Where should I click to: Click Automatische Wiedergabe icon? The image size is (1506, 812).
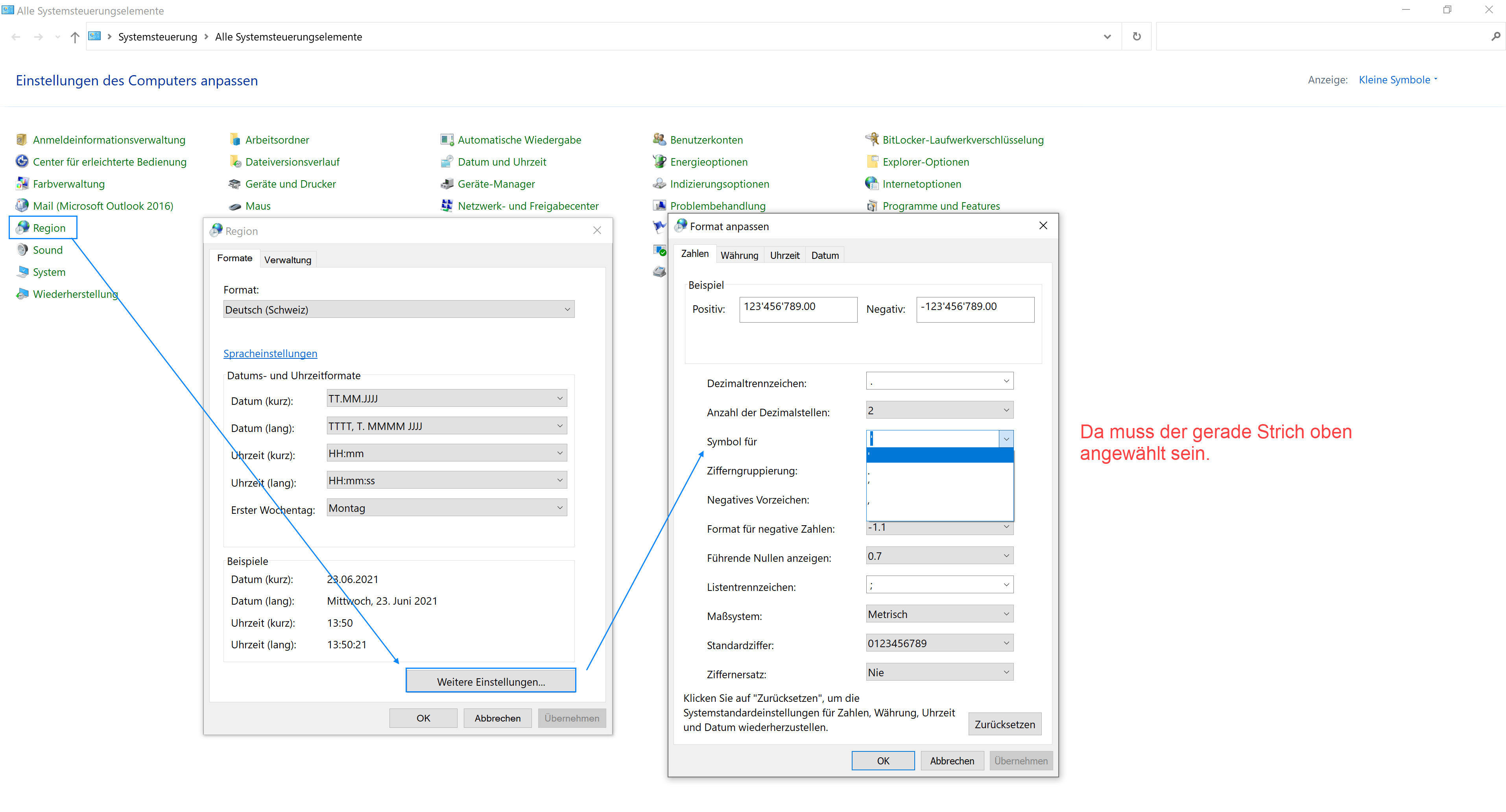pos(447,140)
